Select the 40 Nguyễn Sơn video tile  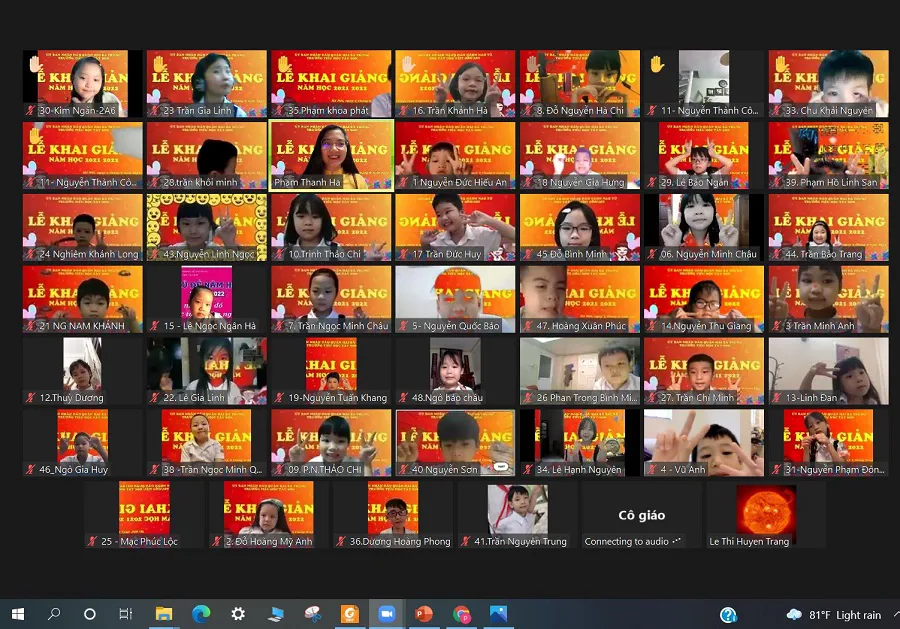(x=455, y=441)
